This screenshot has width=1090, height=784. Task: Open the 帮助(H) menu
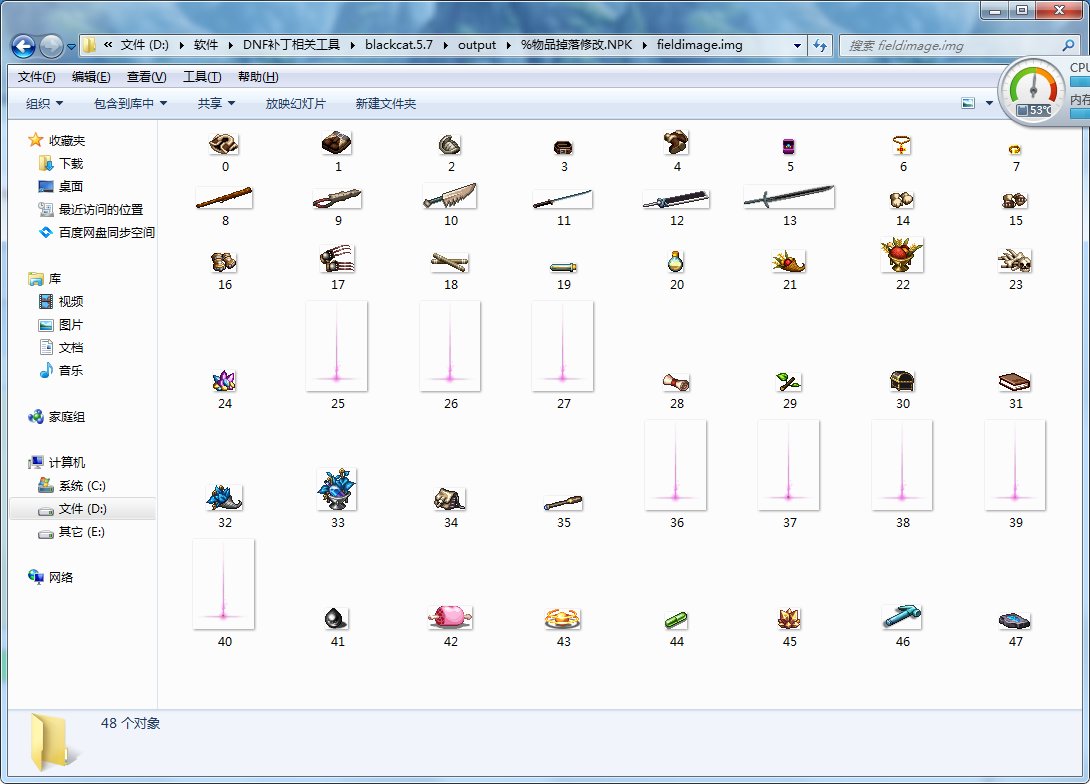[258, 77]
